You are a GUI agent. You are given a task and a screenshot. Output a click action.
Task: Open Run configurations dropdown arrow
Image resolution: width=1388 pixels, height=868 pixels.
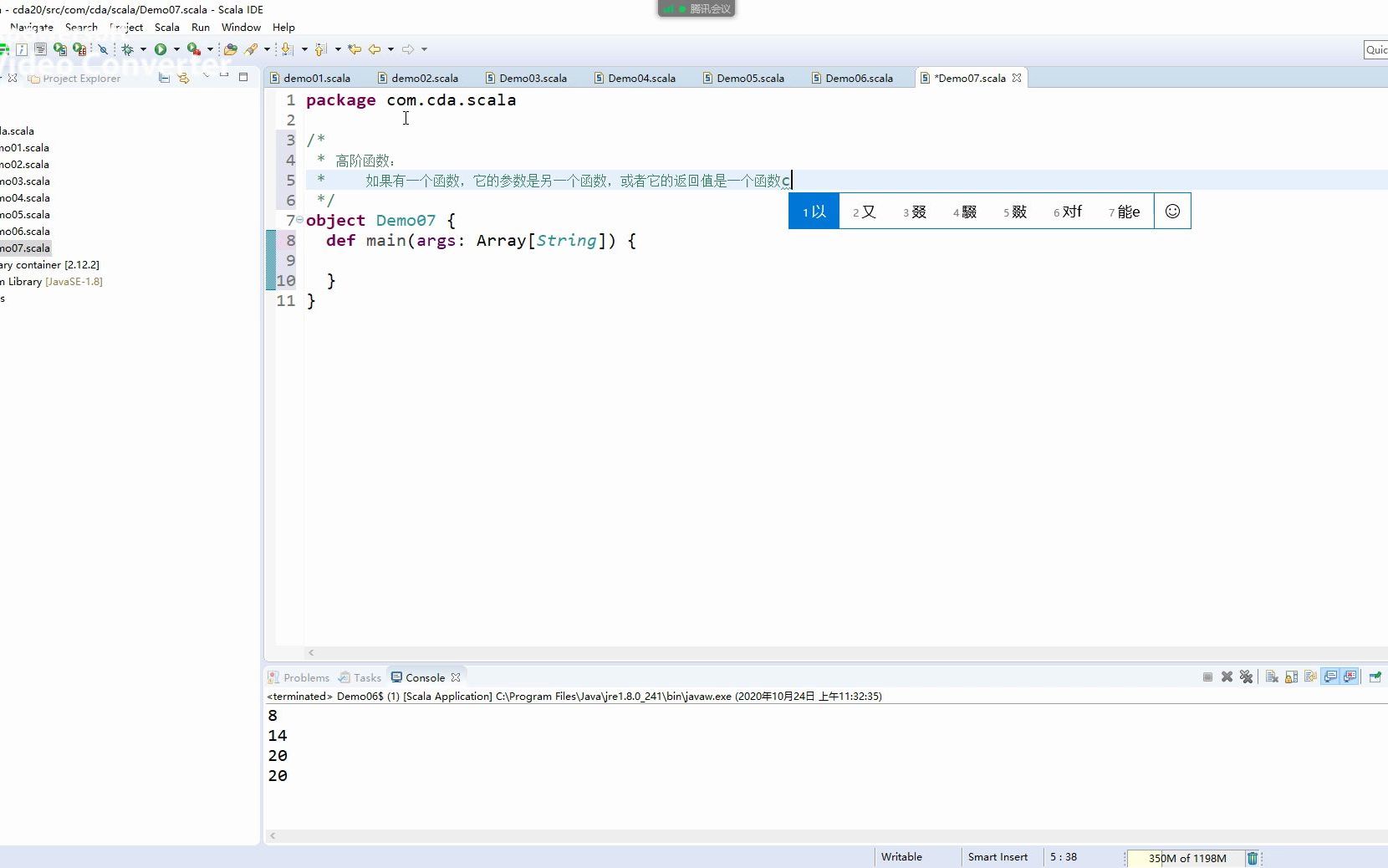click(176, 49)
